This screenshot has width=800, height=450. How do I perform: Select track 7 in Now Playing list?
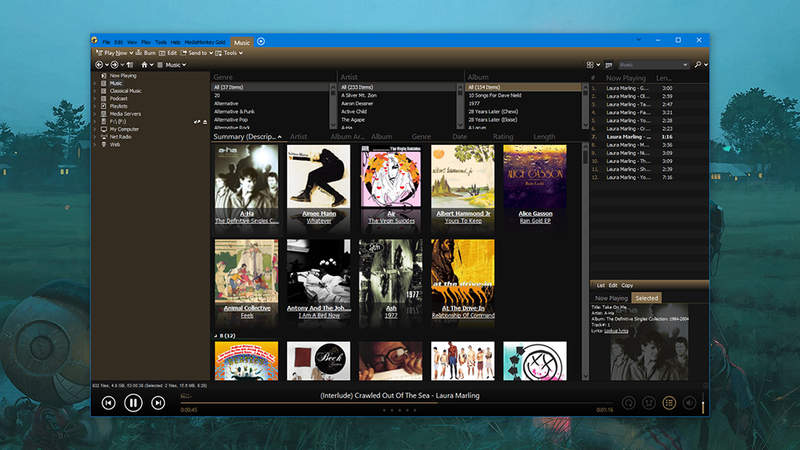(x=649, y=137)
